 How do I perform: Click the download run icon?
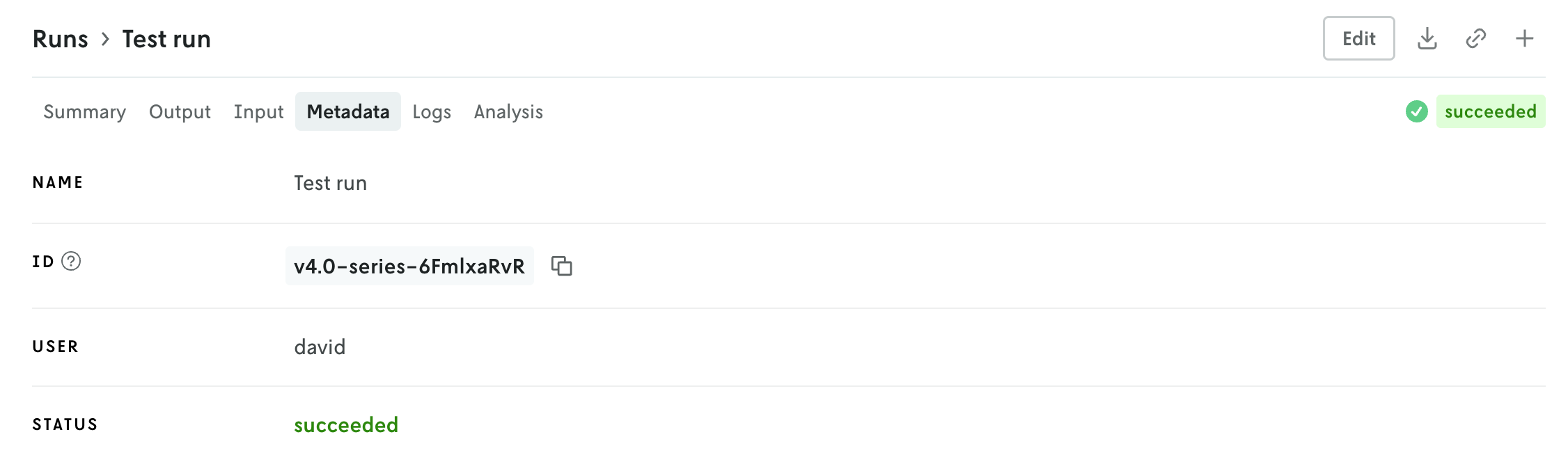(x=1427, y=39)
